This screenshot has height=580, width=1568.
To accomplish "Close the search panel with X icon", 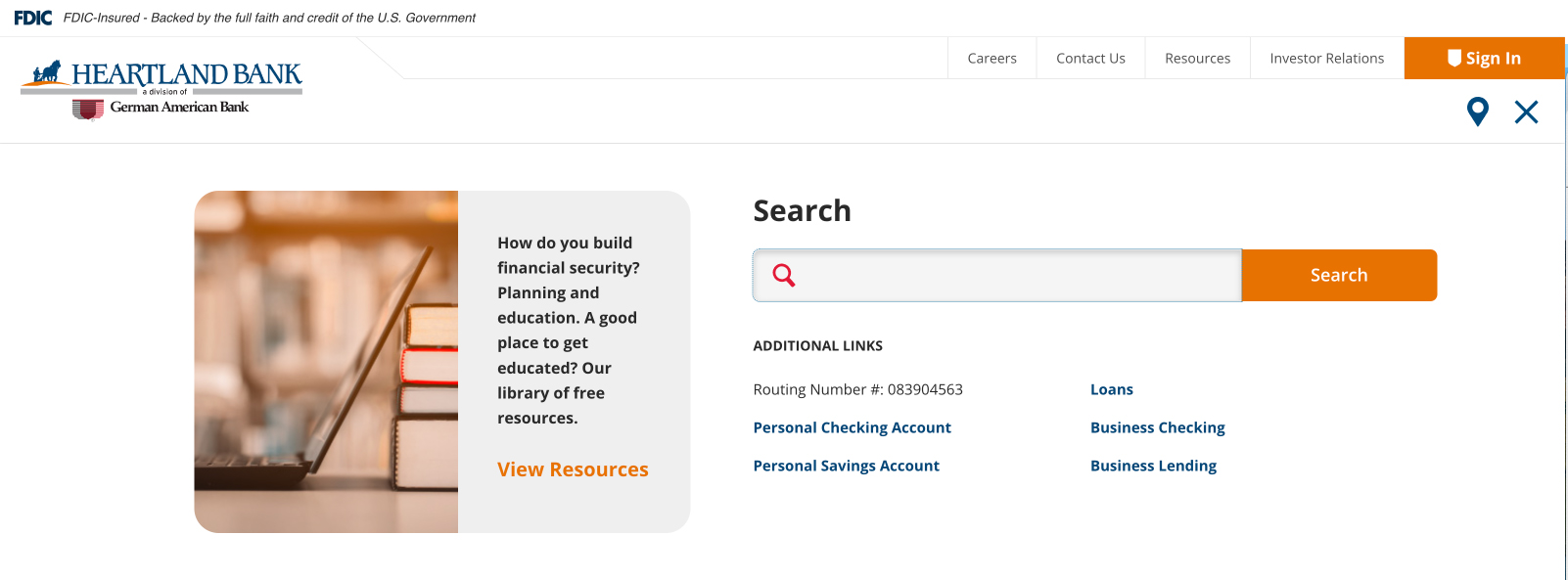I will click(x=1526, y=112).
